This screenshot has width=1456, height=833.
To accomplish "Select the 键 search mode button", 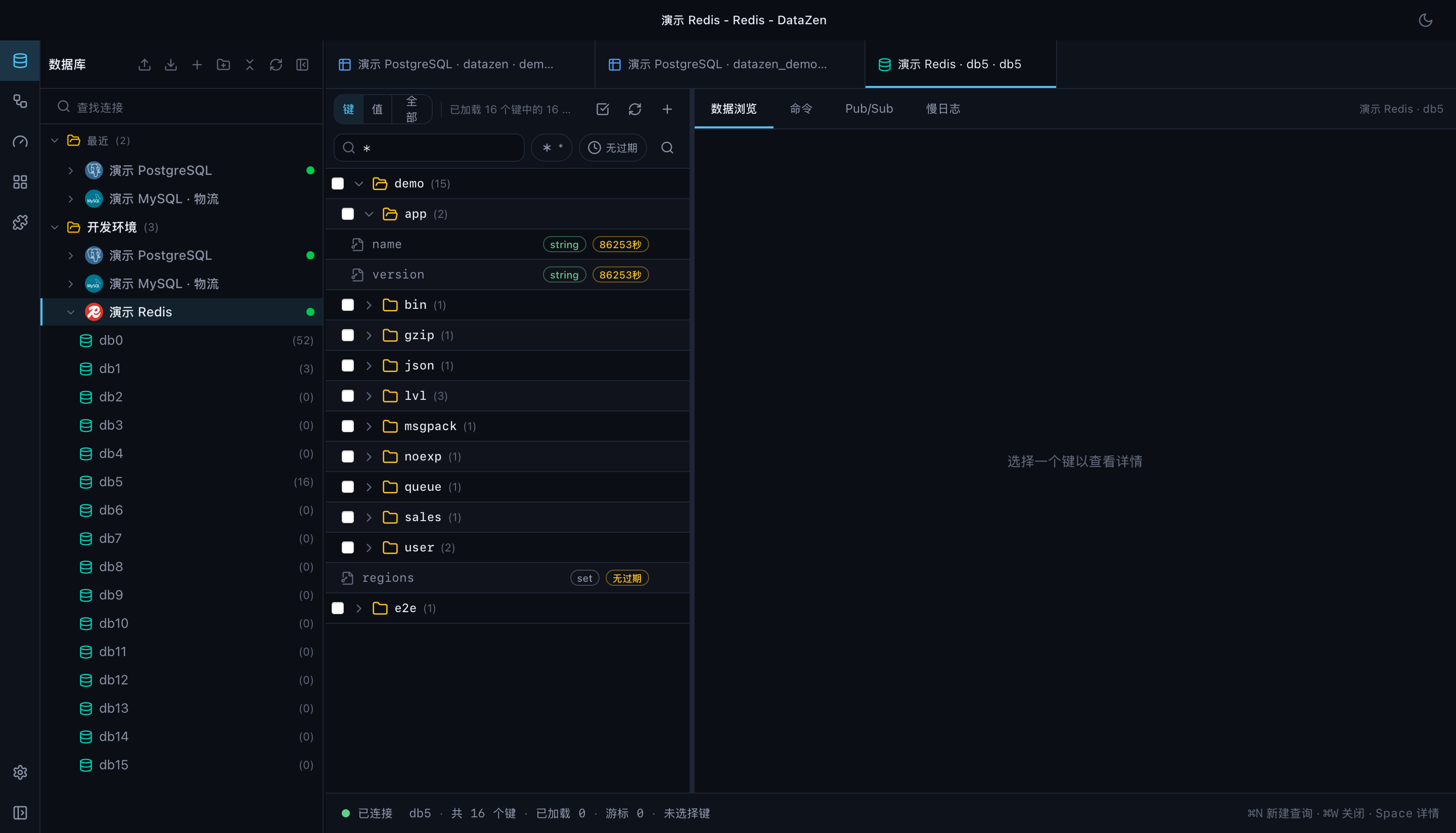I will [348, 109].
